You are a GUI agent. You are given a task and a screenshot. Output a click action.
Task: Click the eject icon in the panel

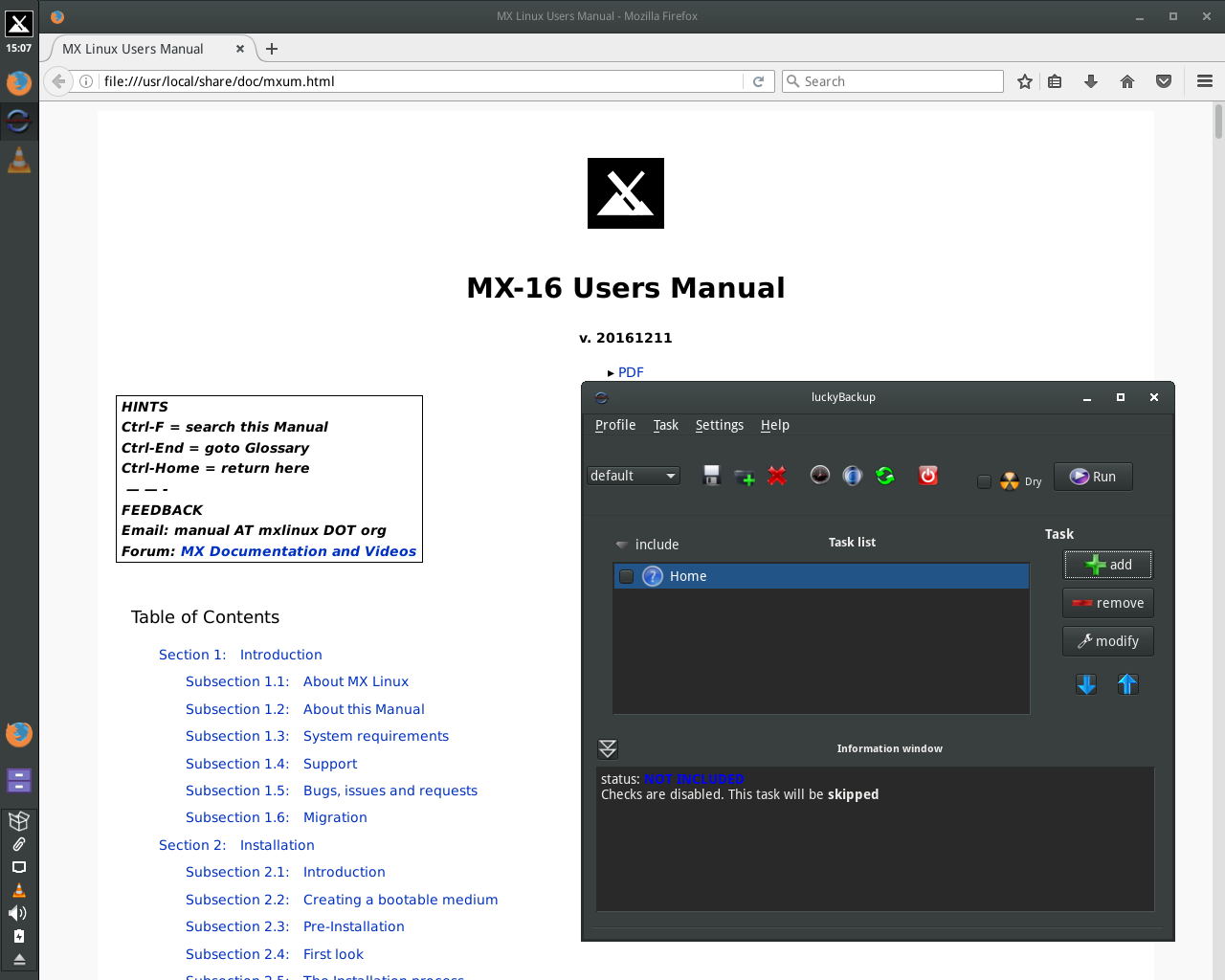pyautogui.click(x=18, y=960)
